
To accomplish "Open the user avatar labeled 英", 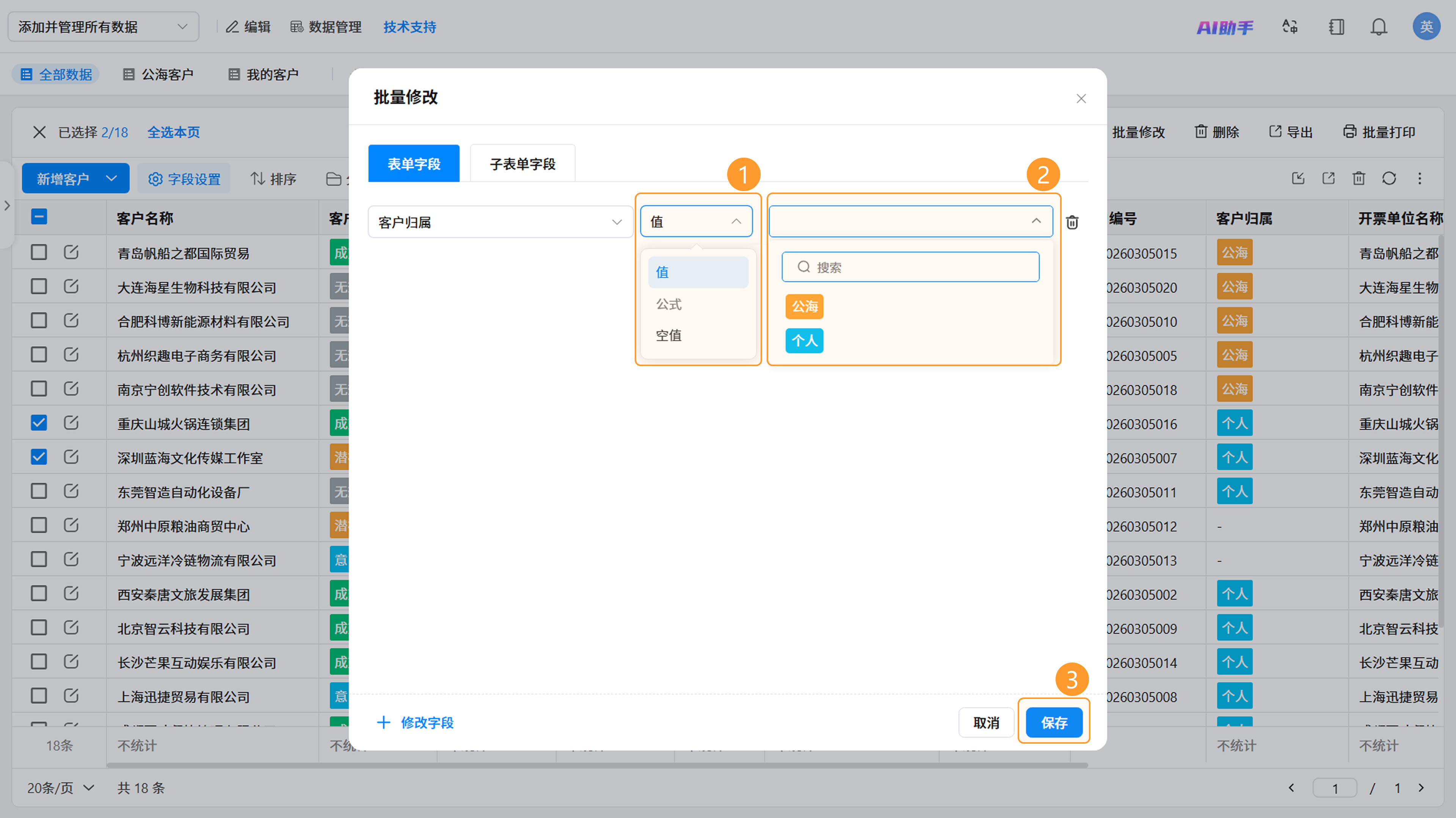I will (x=1426, y=27).
